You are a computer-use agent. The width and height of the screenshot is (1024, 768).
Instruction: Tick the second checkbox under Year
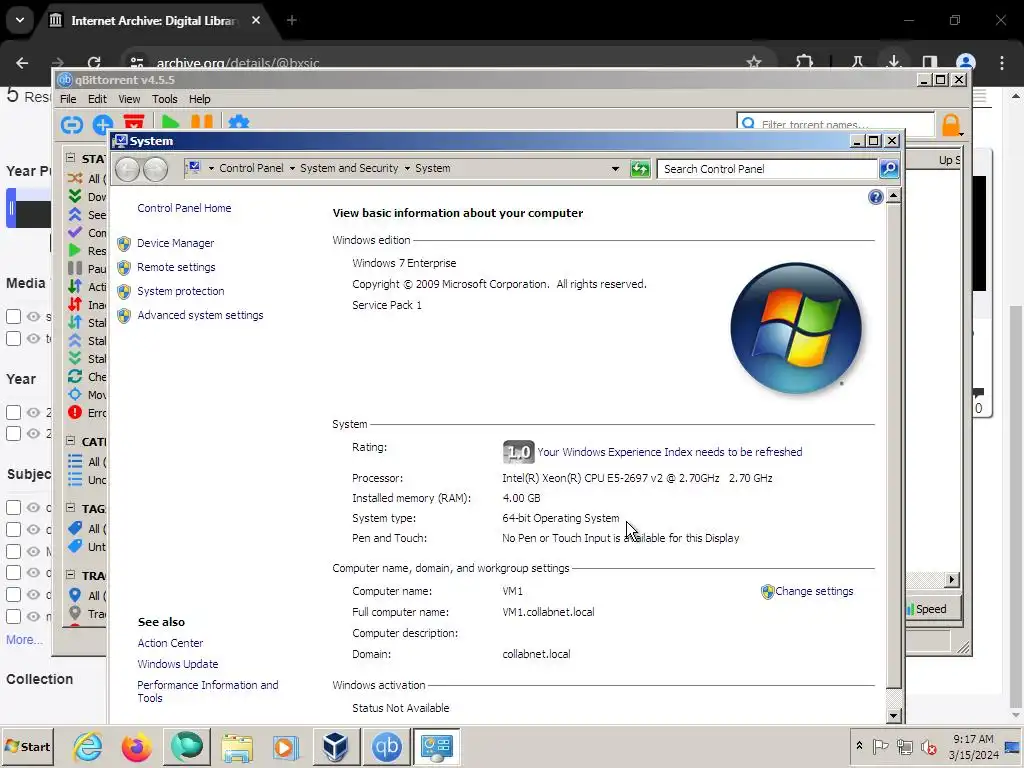point(14,434)
